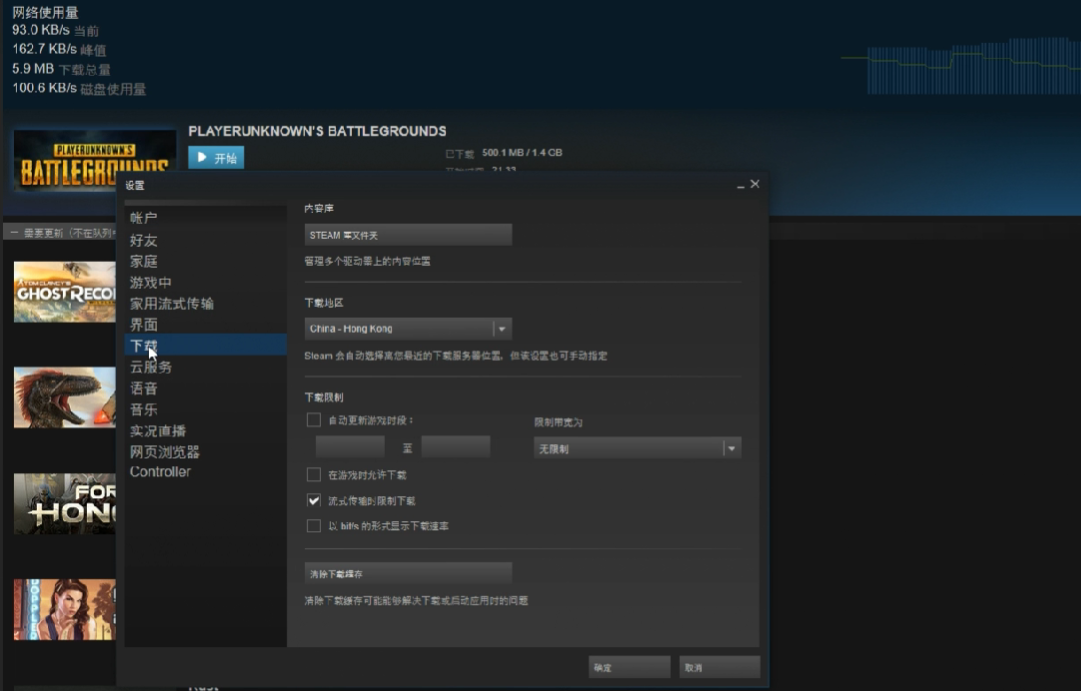Open the 帐户 (Account) settings section
This screenshot has width=1081, height=691.
click(144, 218)
